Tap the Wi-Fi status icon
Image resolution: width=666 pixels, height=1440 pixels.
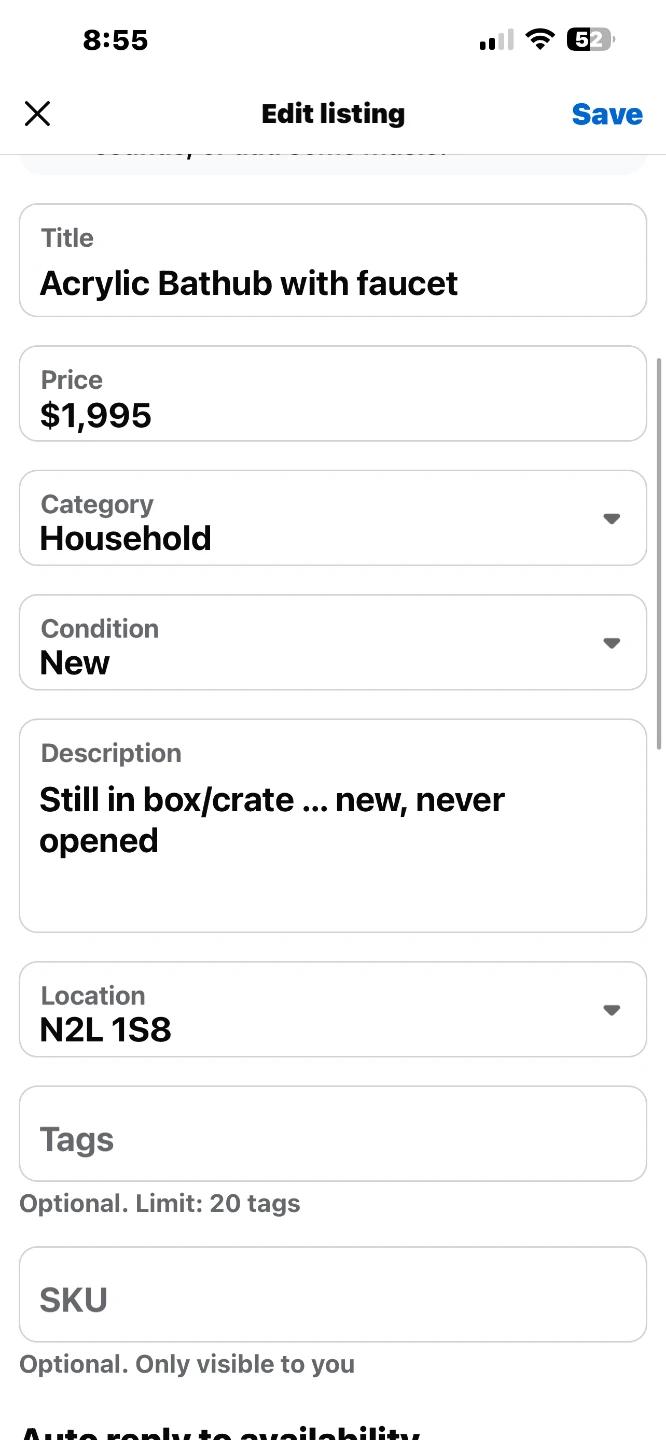[x=540, y=40]
